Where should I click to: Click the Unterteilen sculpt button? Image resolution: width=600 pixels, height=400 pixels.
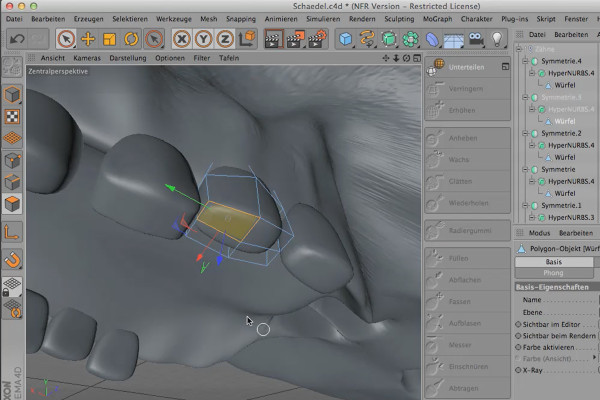[x=467, y=67]
